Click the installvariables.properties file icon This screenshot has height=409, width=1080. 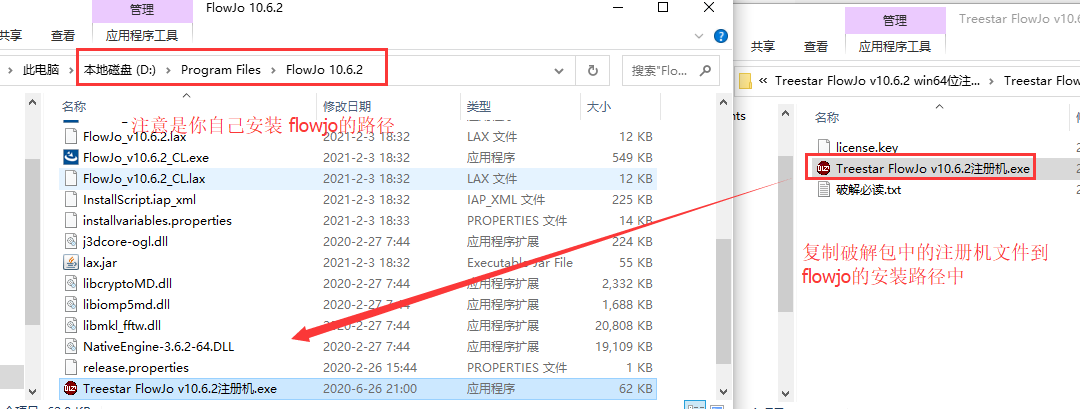pos(70,220)
